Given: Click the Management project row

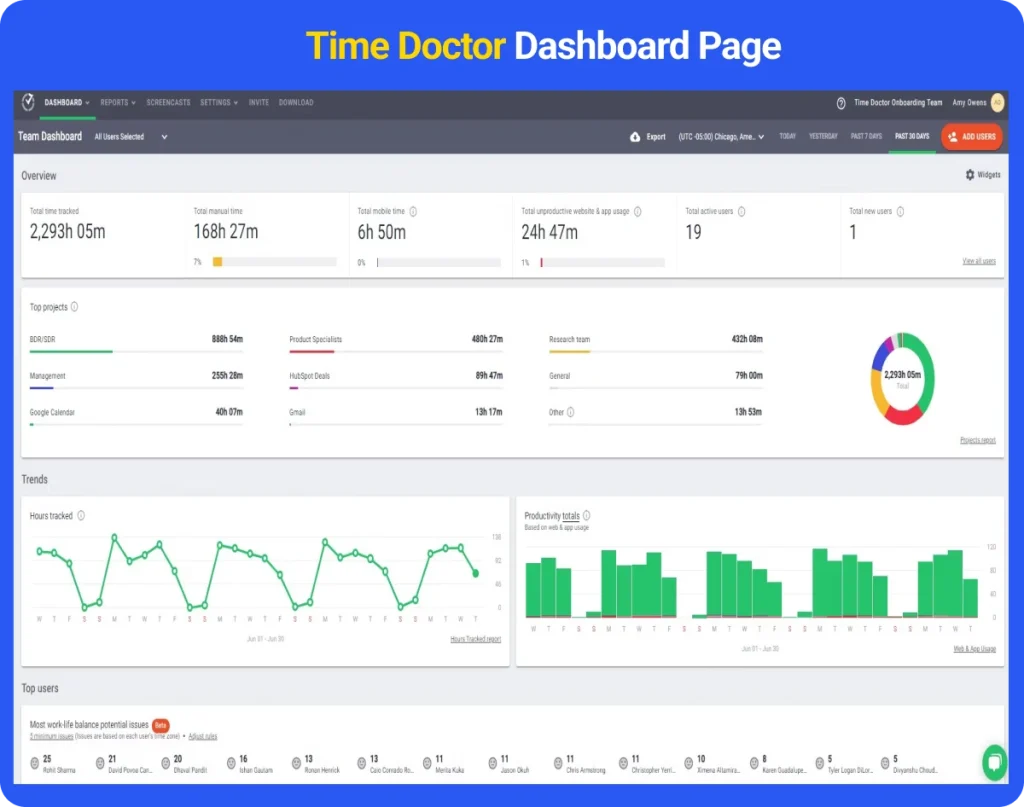Looking at the screenshot, I should (x=136, y=381).
